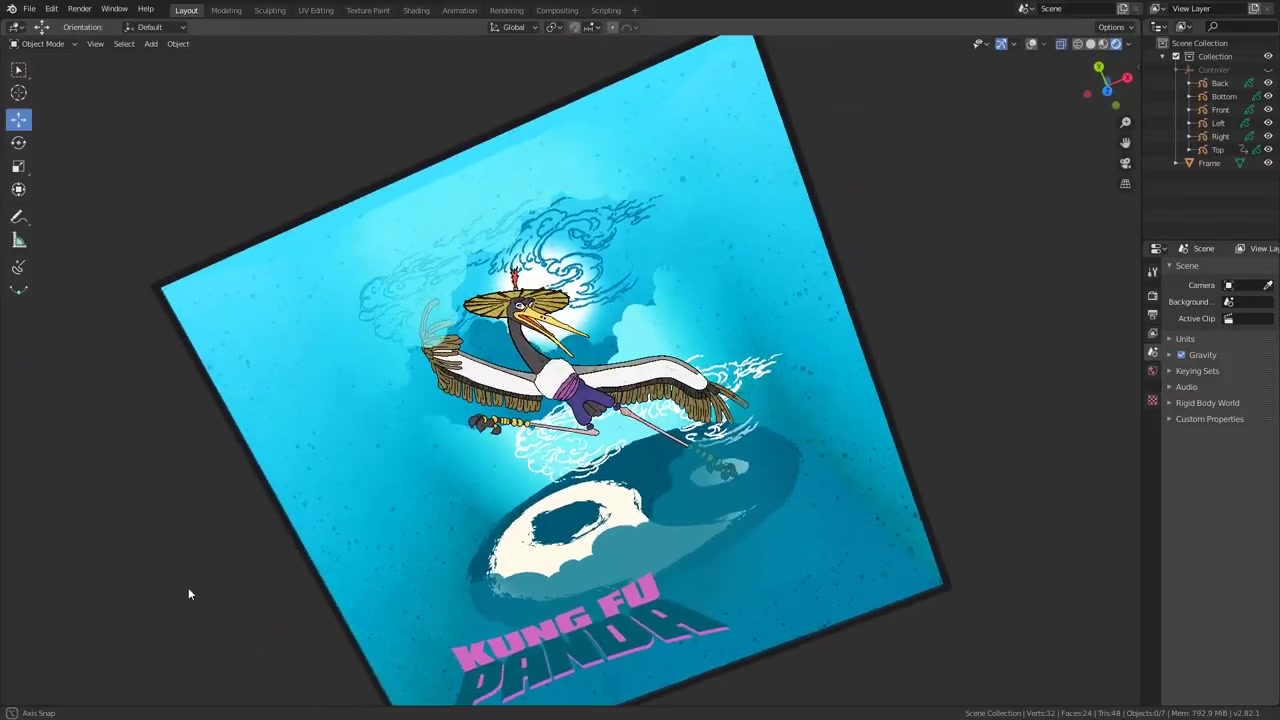
Task: Open the World properties tab
Action: coord(1152,371)
